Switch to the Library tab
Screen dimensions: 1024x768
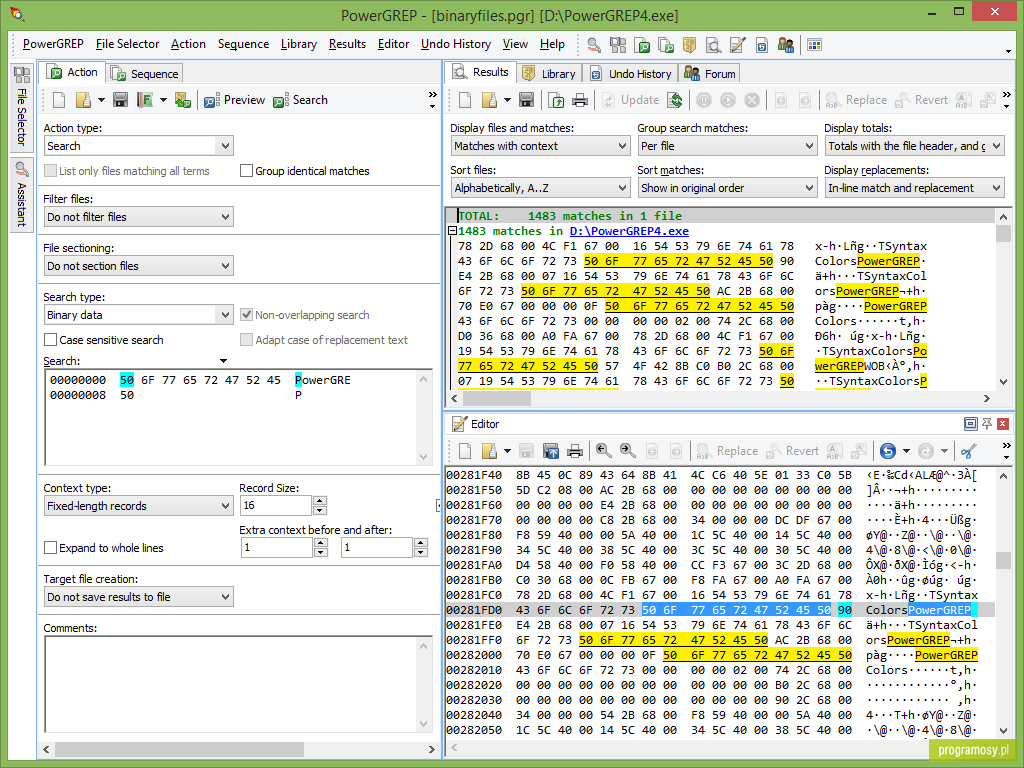(x=549, y=74)
